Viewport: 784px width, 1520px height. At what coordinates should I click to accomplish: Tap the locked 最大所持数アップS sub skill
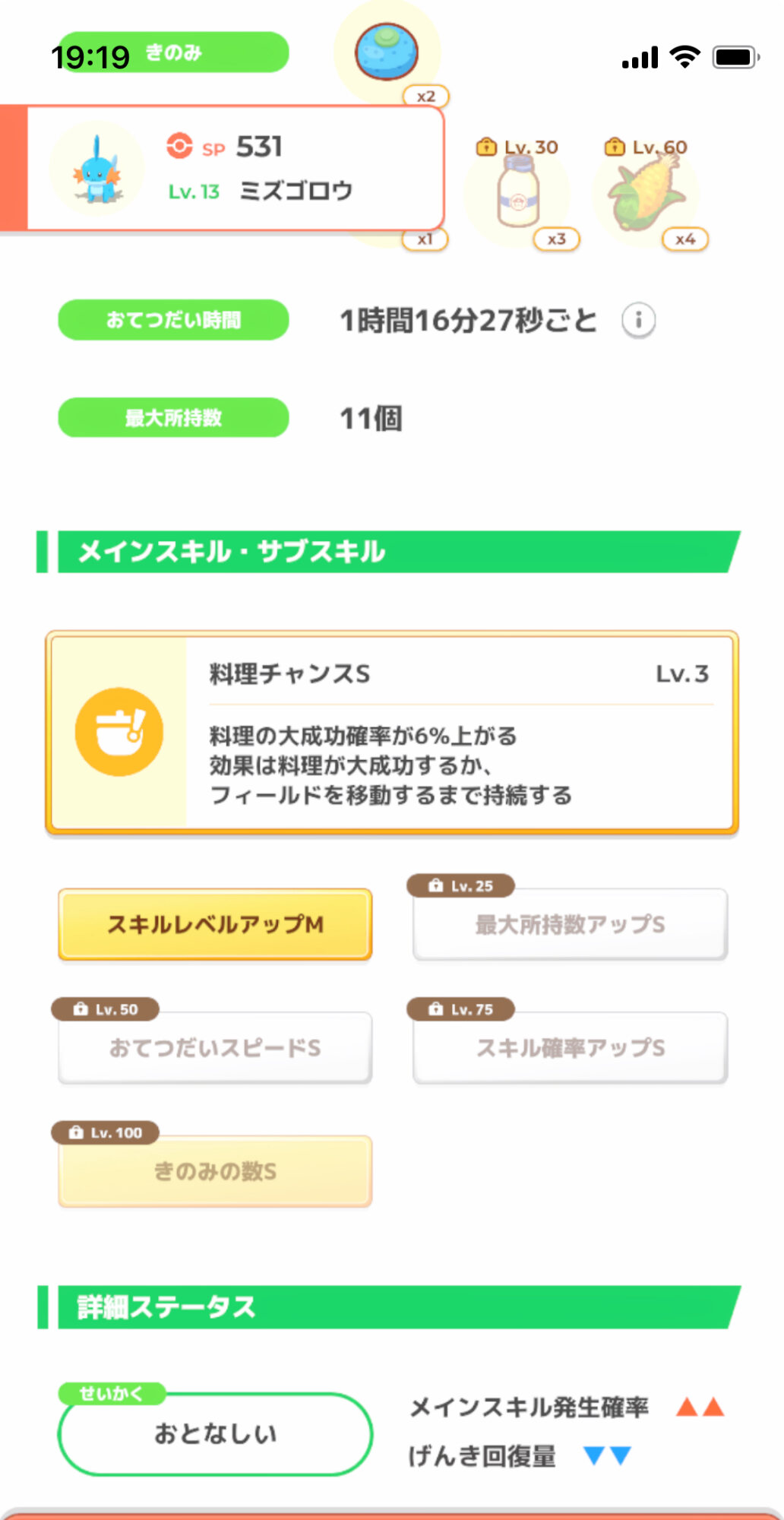pos(570,924)
